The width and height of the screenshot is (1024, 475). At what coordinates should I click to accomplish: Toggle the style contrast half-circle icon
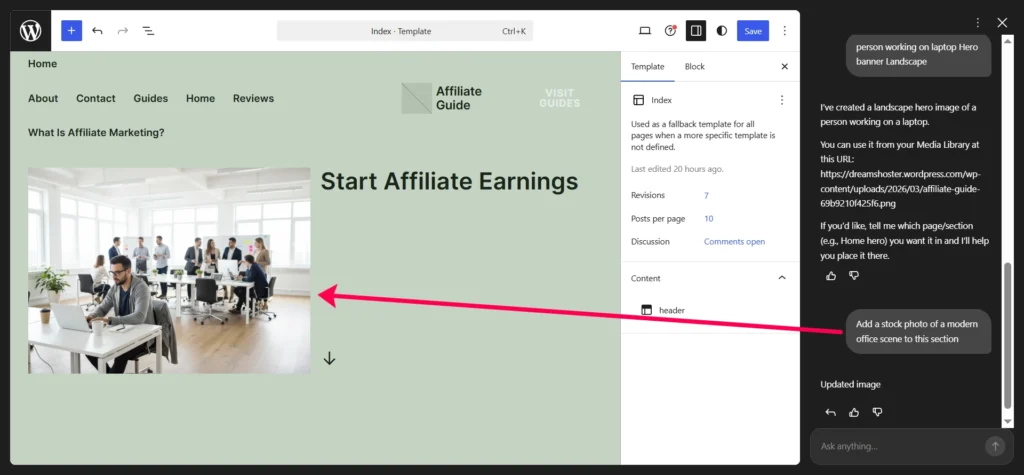(722, 31)
